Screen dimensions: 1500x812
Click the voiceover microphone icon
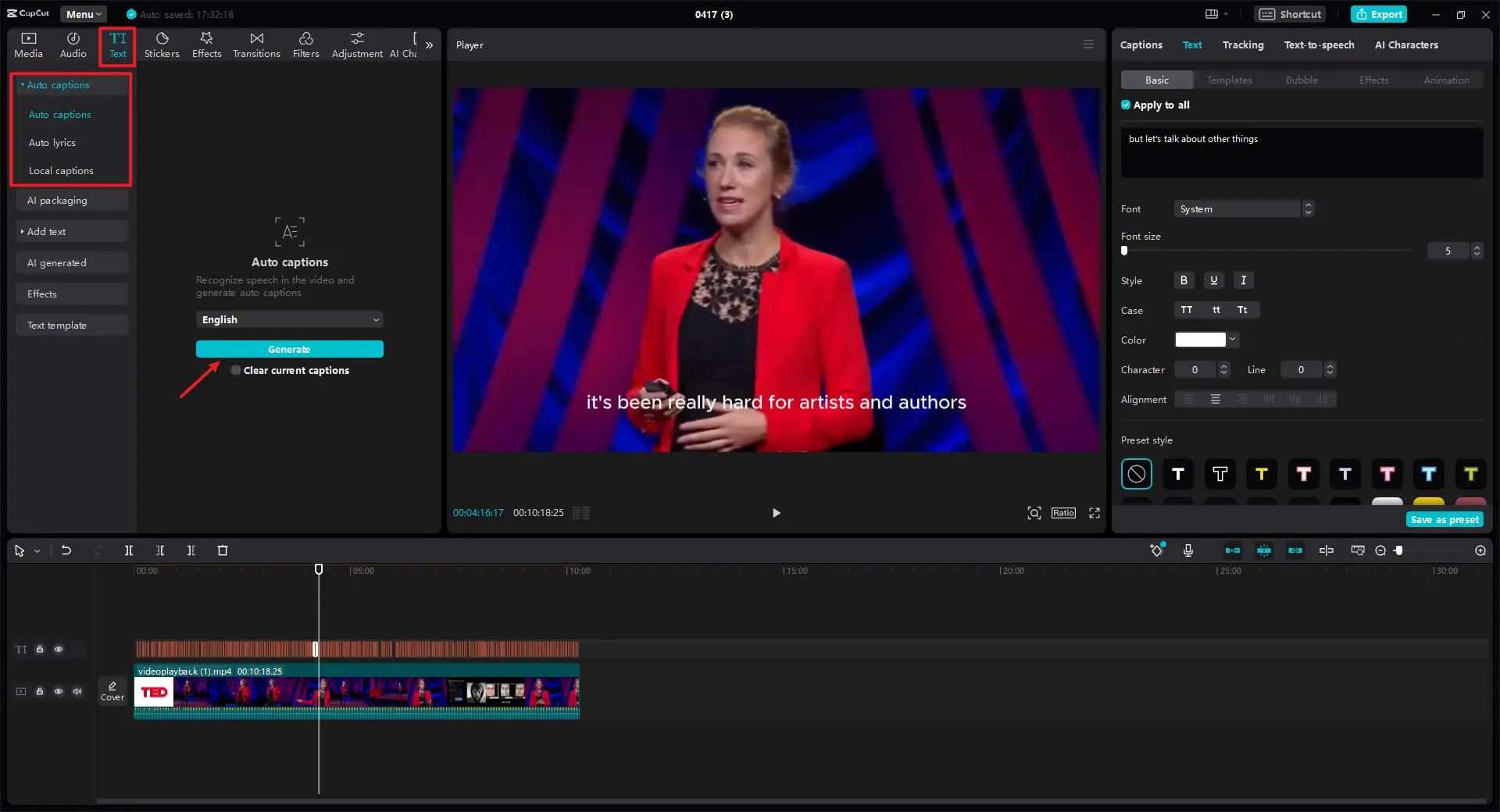click(x=1187, y=550)
